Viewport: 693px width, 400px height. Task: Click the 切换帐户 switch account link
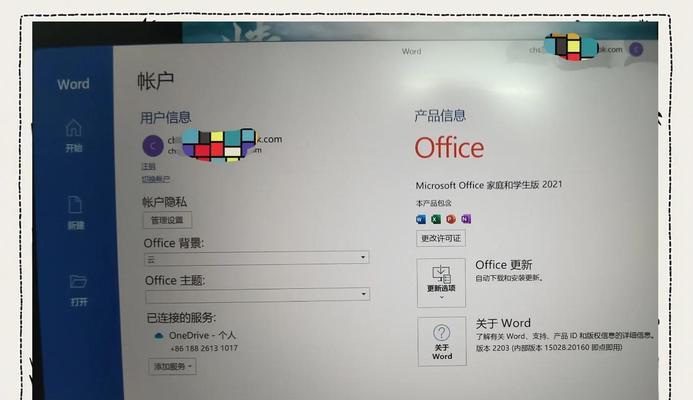pos(155,179)
